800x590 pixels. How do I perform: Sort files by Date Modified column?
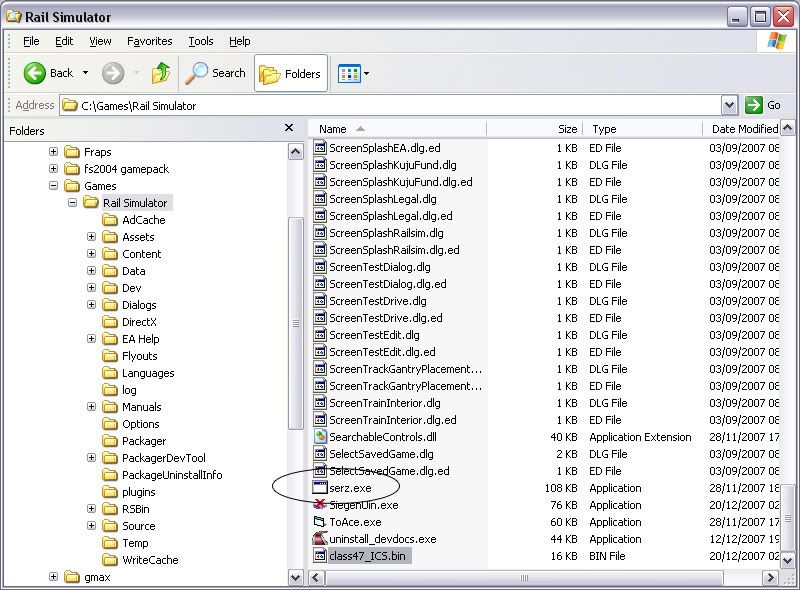click(742, 129)
